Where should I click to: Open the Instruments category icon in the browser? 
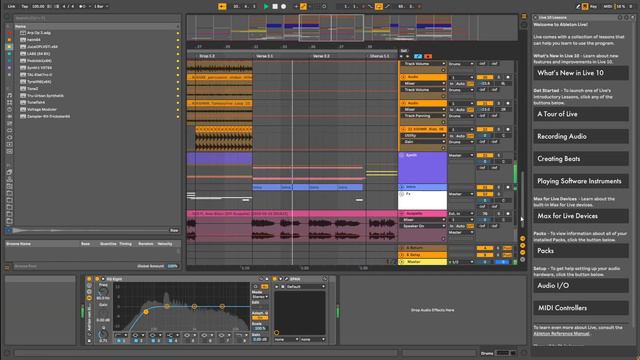click(x=9, y=109)
